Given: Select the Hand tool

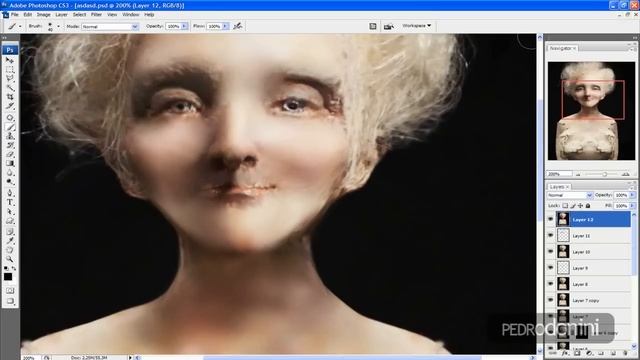Looking at the screenshot, I should click(x=10, y=250).
